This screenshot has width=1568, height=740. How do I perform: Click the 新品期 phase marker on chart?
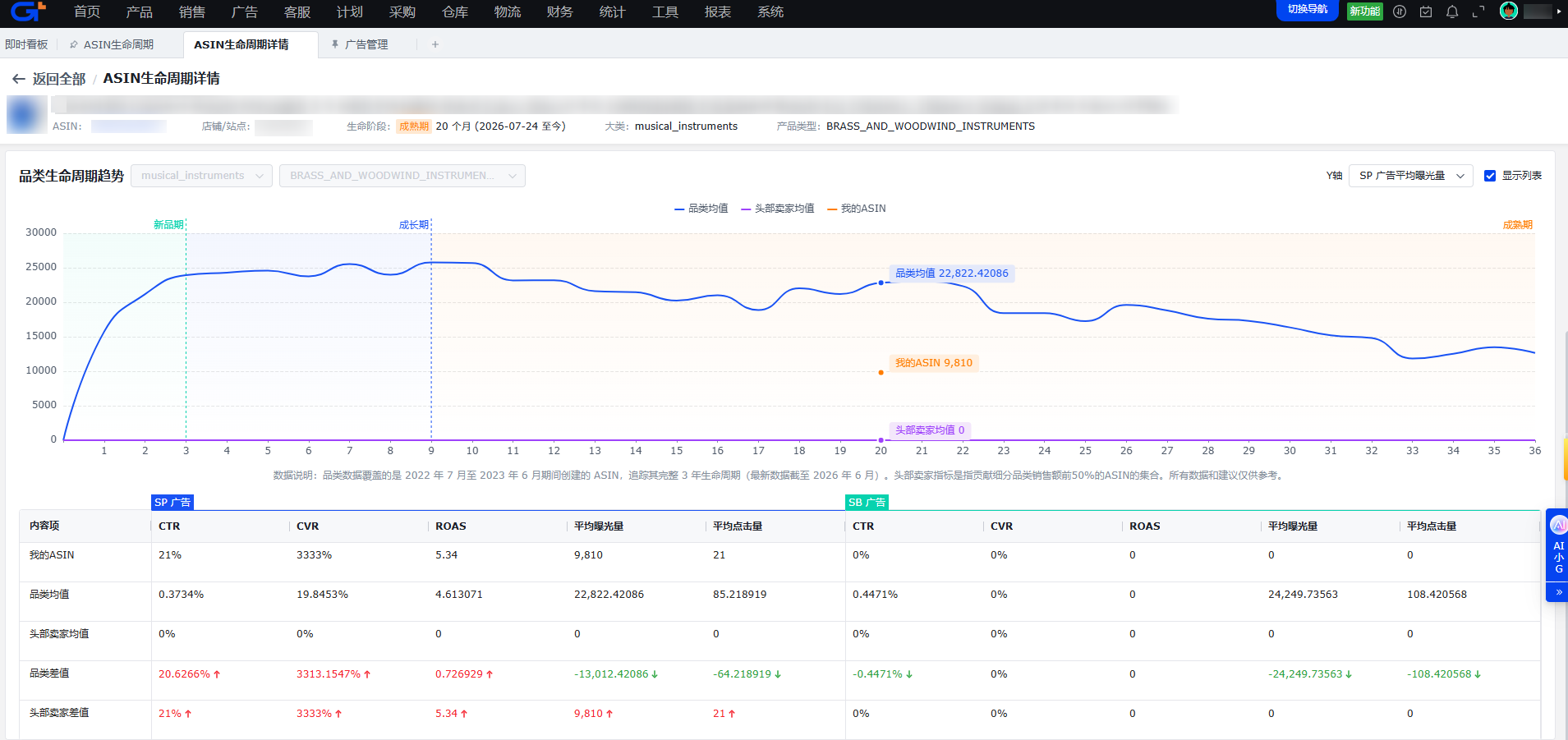tap(168, 225)
